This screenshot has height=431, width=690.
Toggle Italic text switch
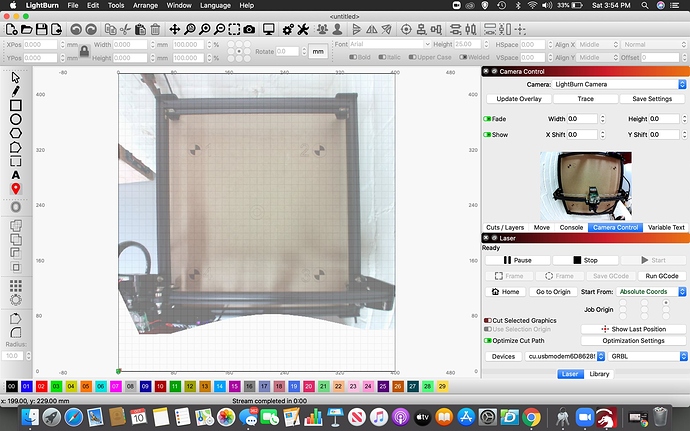[x=382, y=57]
